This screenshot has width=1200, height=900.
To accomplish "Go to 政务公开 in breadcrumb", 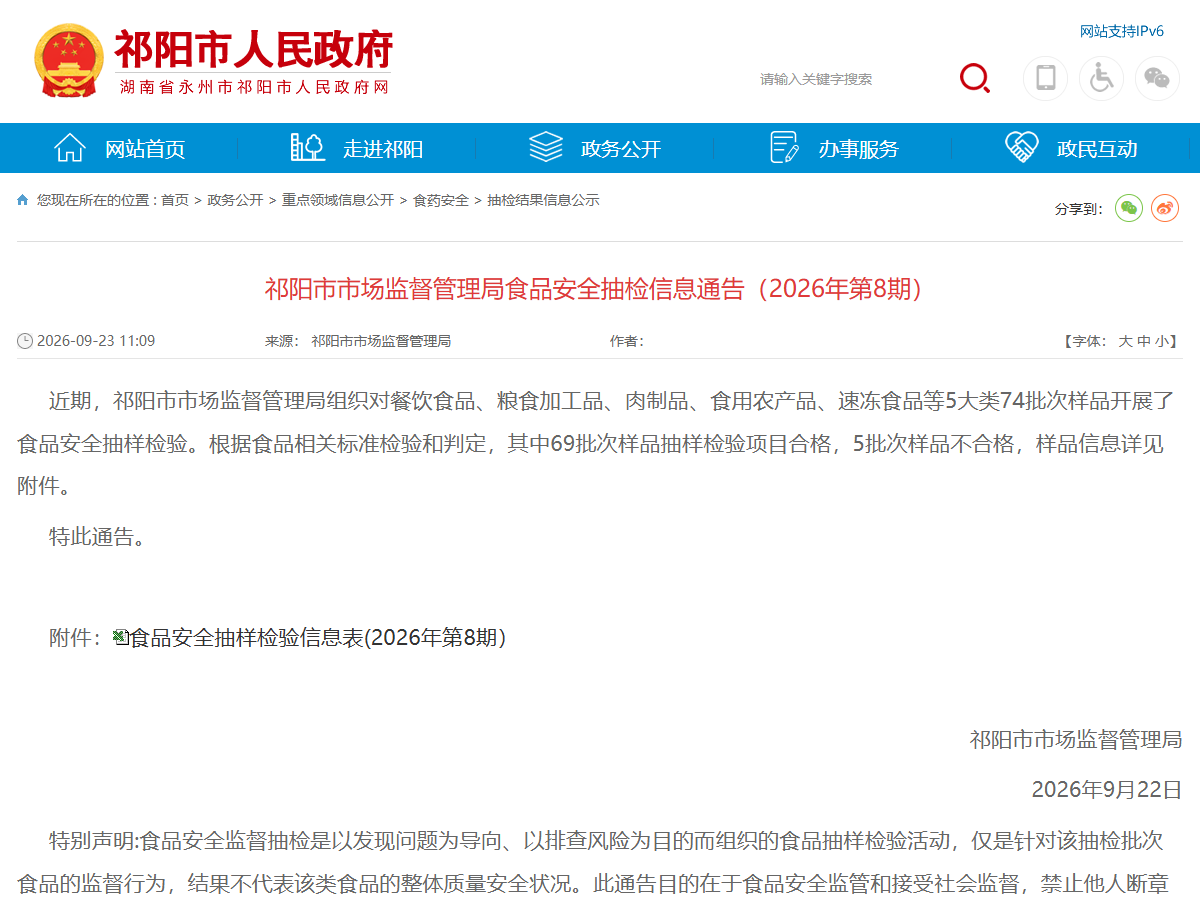I will pos(235,200).
